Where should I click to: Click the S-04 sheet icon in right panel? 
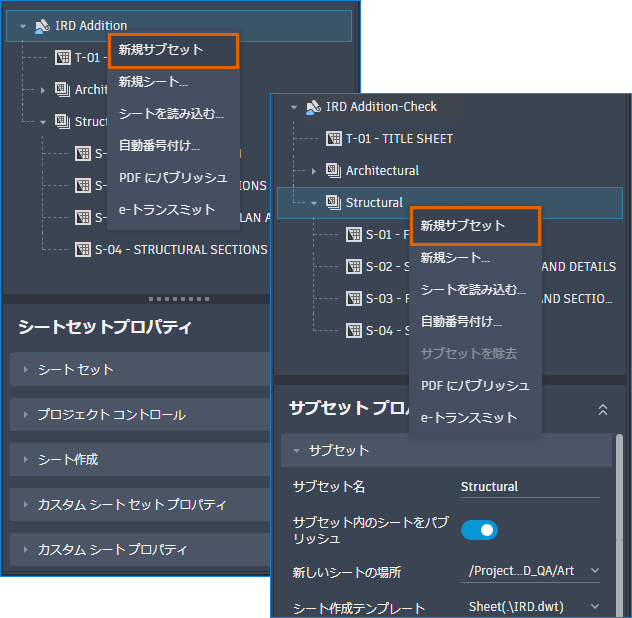click(354, 331)
